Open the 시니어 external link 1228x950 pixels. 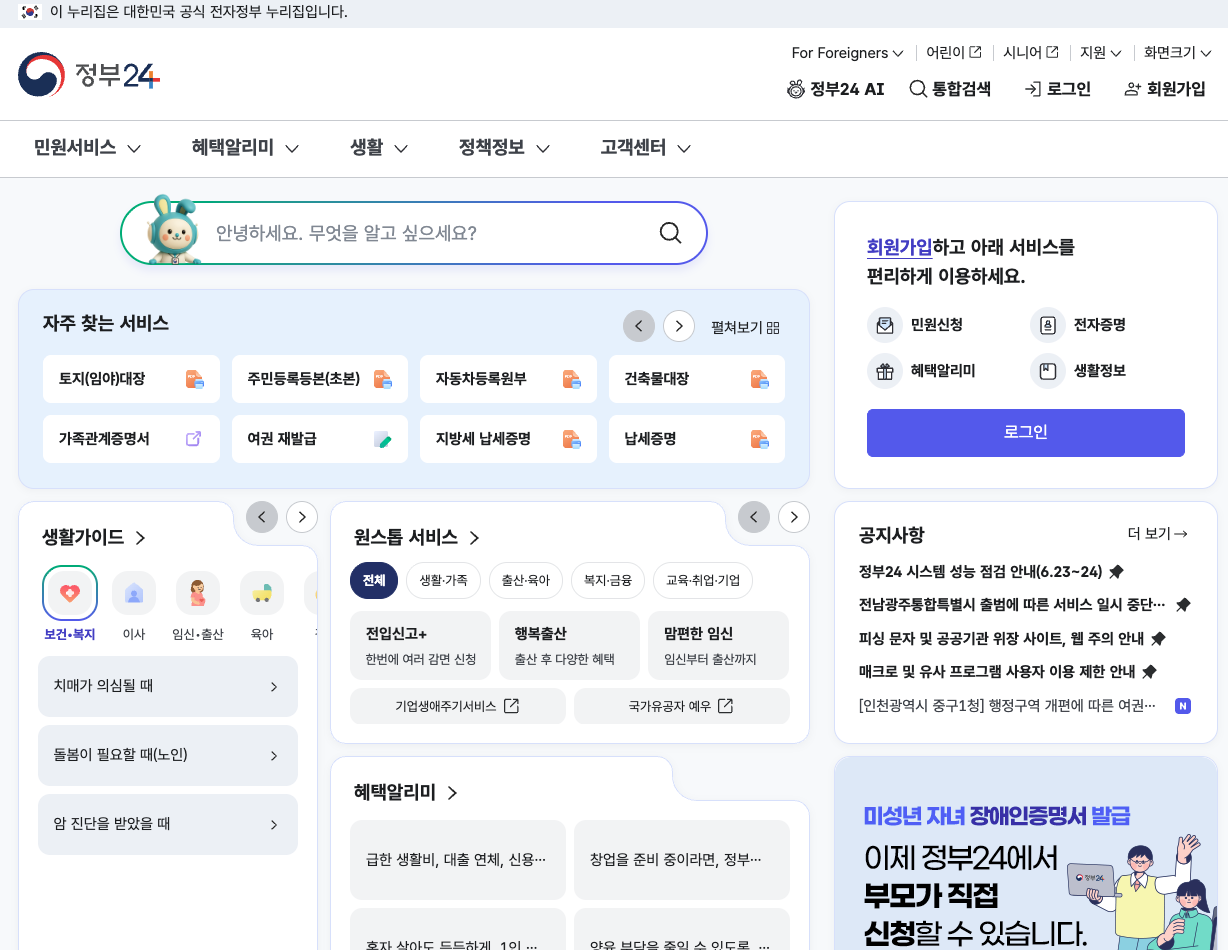[x=1030, y=53]
